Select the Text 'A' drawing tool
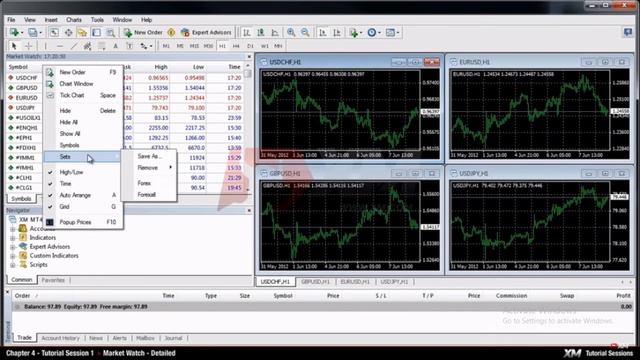The width and height of the screenshot is (640, 360). [x=116, y=46]
